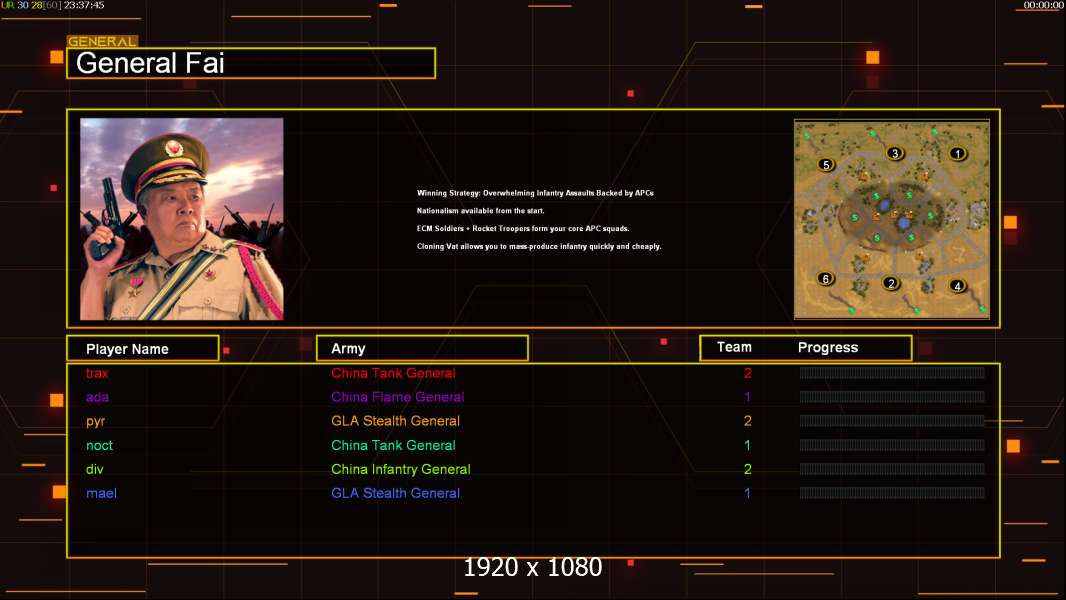The image size is (1066, 600).
Task: Click start position 5 on the minimap
Action: [x=826, y=164]
